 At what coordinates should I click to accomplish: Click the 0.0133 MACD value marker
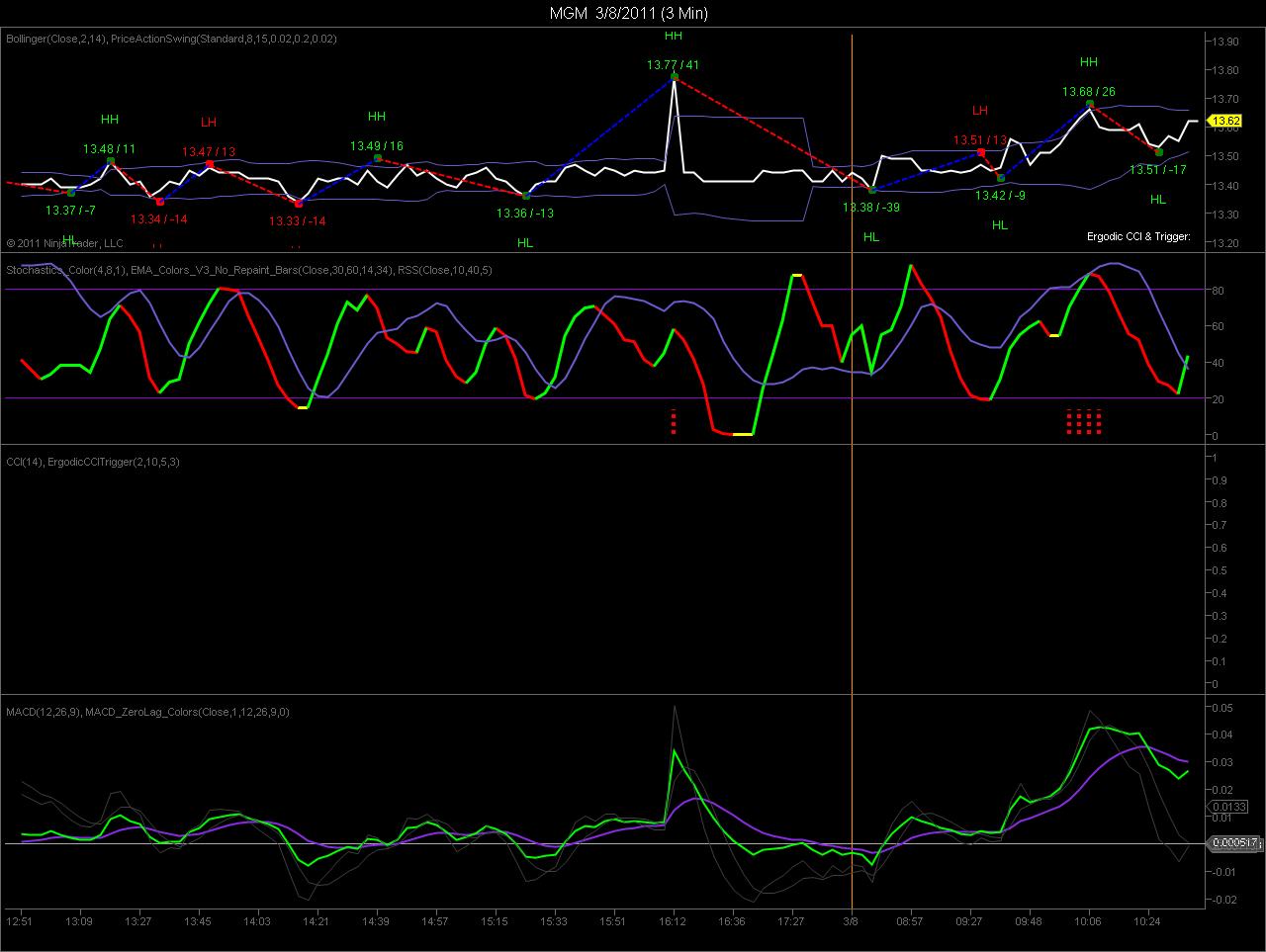(x=1226, y=808)
